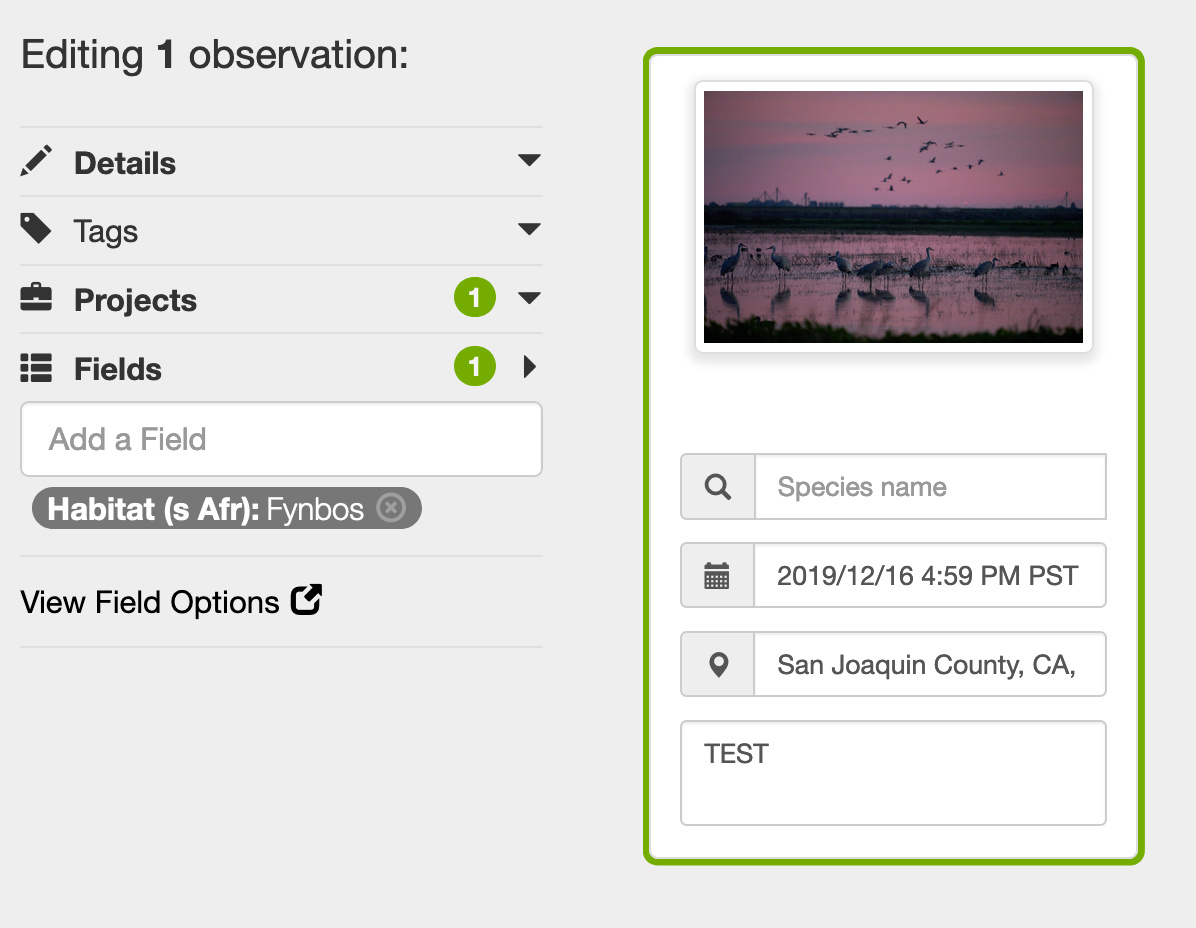Focus the Species name field
The image size is (1196, 928).
click(x=930, y=486)
